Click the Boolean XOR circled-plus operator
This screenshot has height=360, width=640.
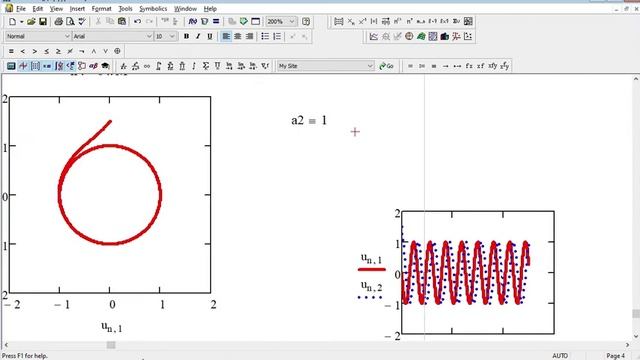[117, 51]
